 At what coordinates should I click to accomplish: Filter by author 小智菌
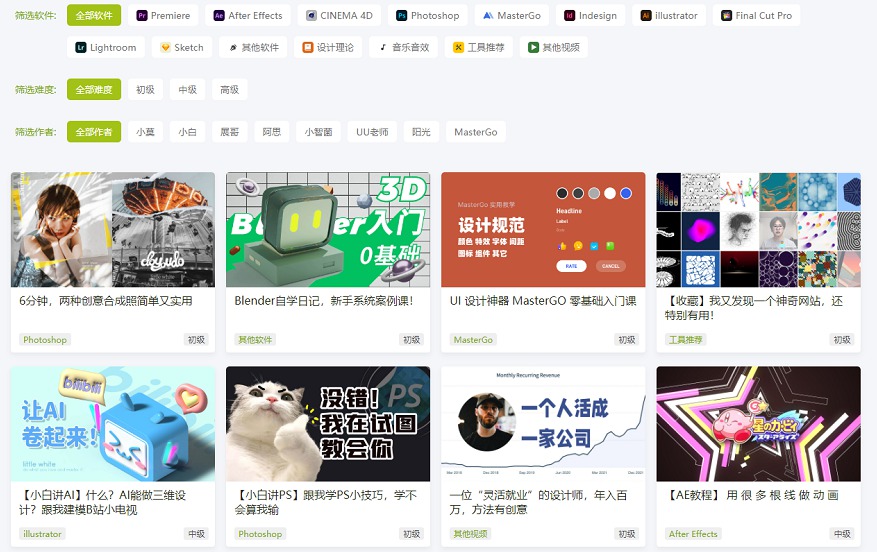[x=318, y=132]
